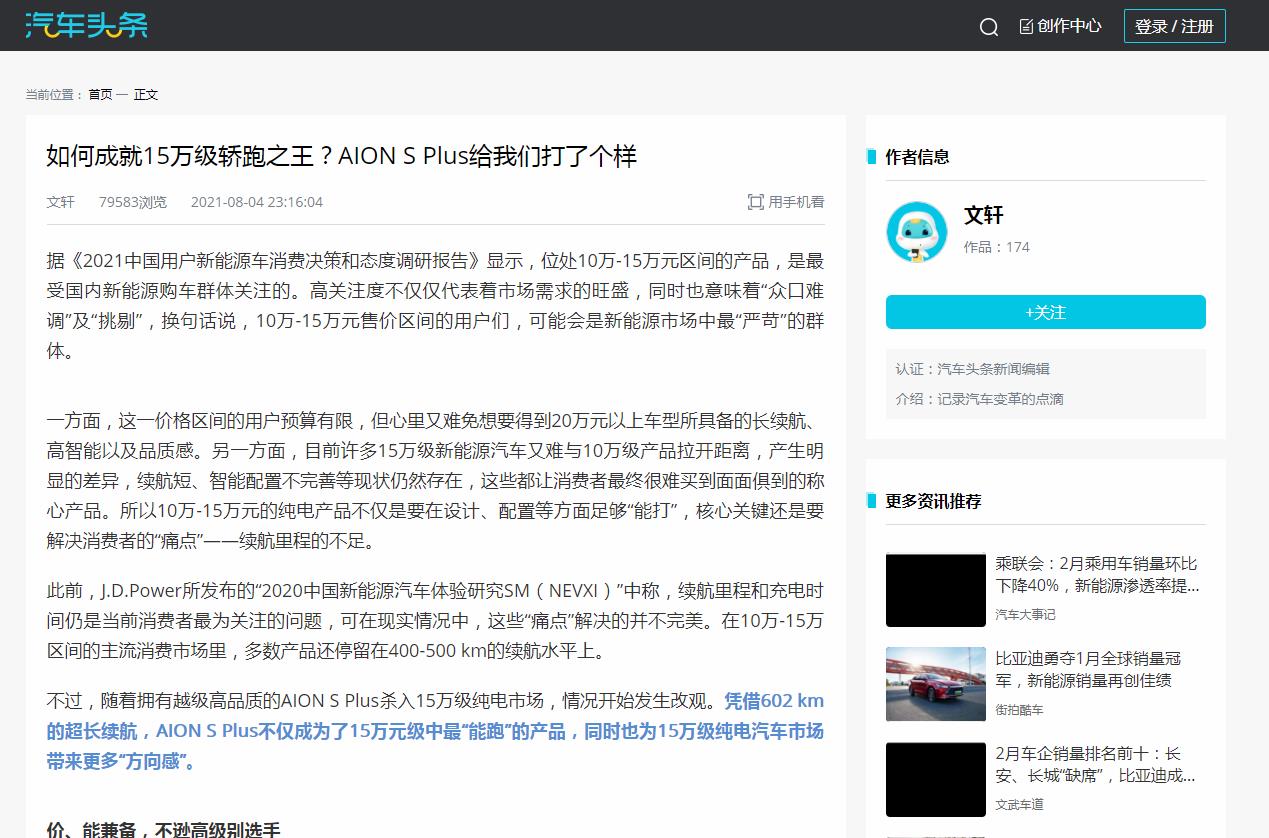
Task: Open the 乘联会 news thumbnail
Action: (x=936, y=590)
